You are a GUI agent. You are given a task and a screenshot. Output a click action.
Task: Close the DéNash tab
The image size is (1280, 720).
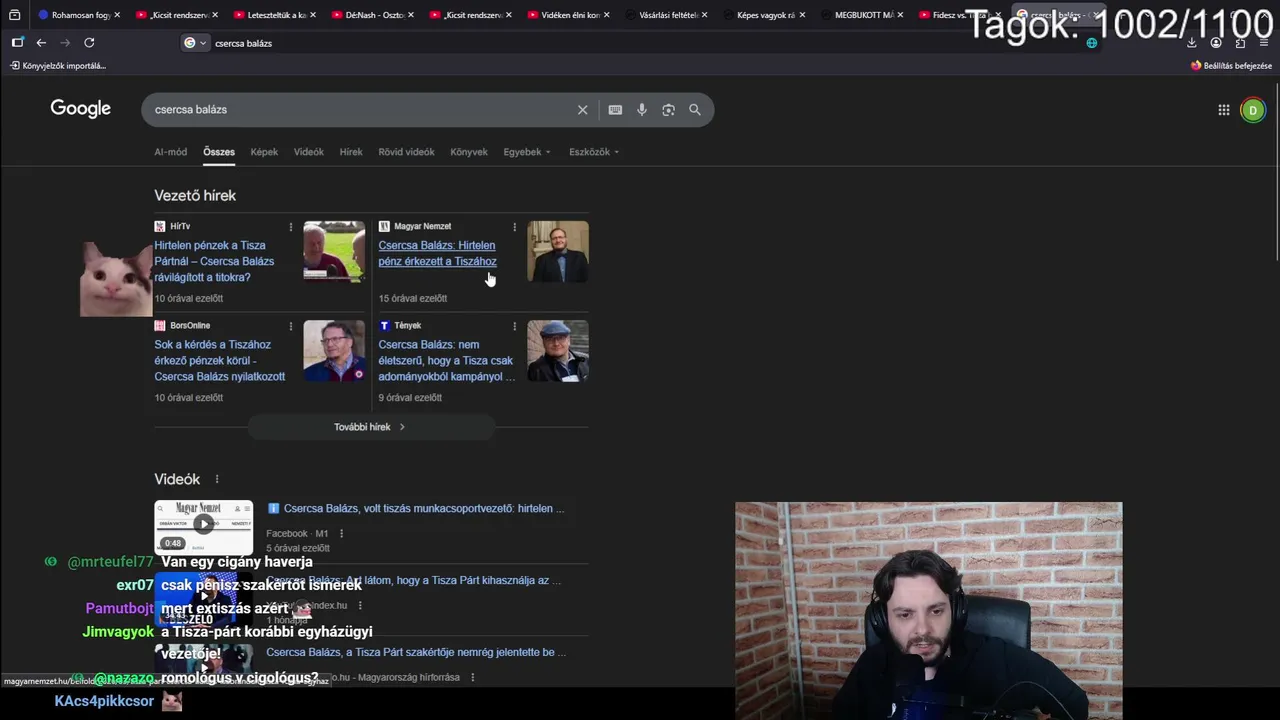point(411,15)
